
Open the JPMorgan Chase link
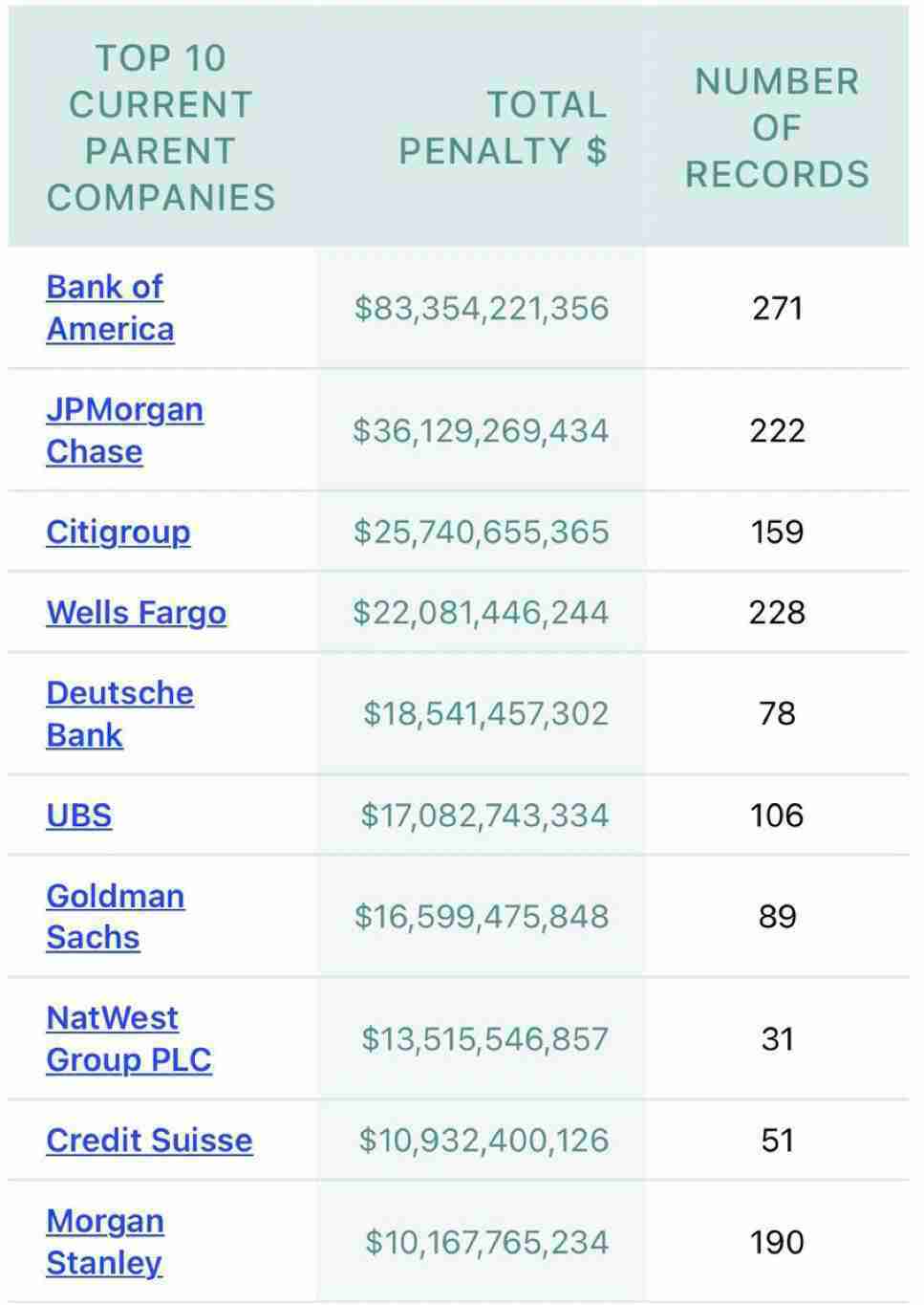coord(123,430)
